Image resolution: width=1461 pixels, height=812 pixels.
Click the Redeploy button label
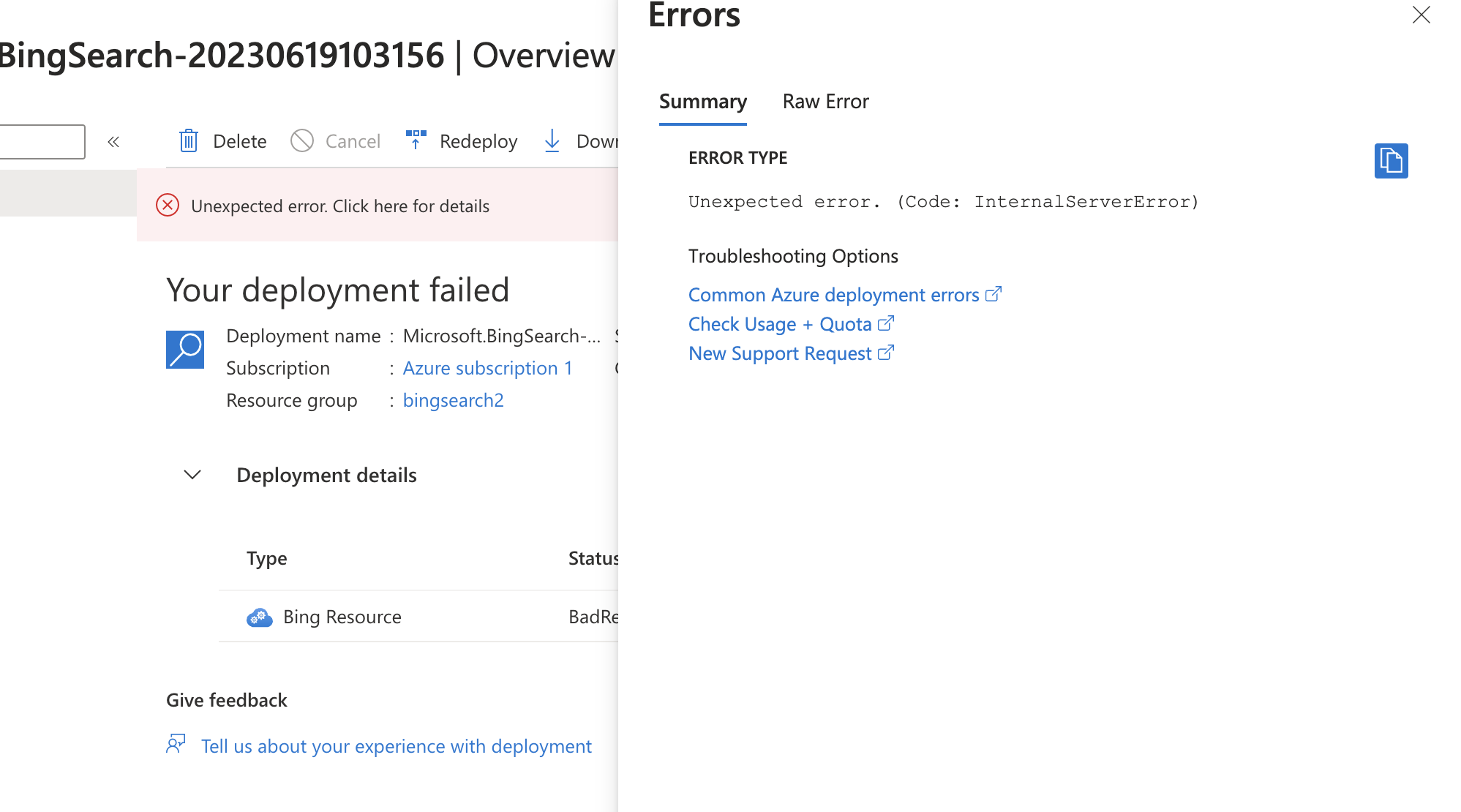[478, 141]
